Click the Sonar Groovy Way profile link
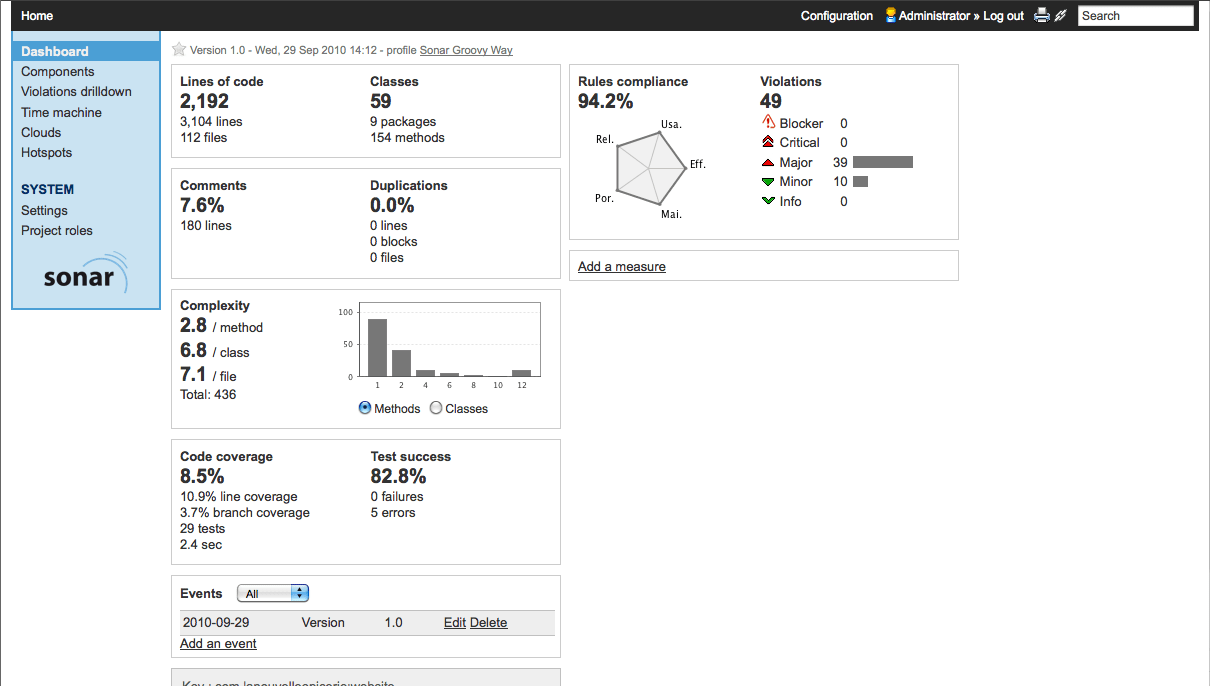 [x=466, y=50]
